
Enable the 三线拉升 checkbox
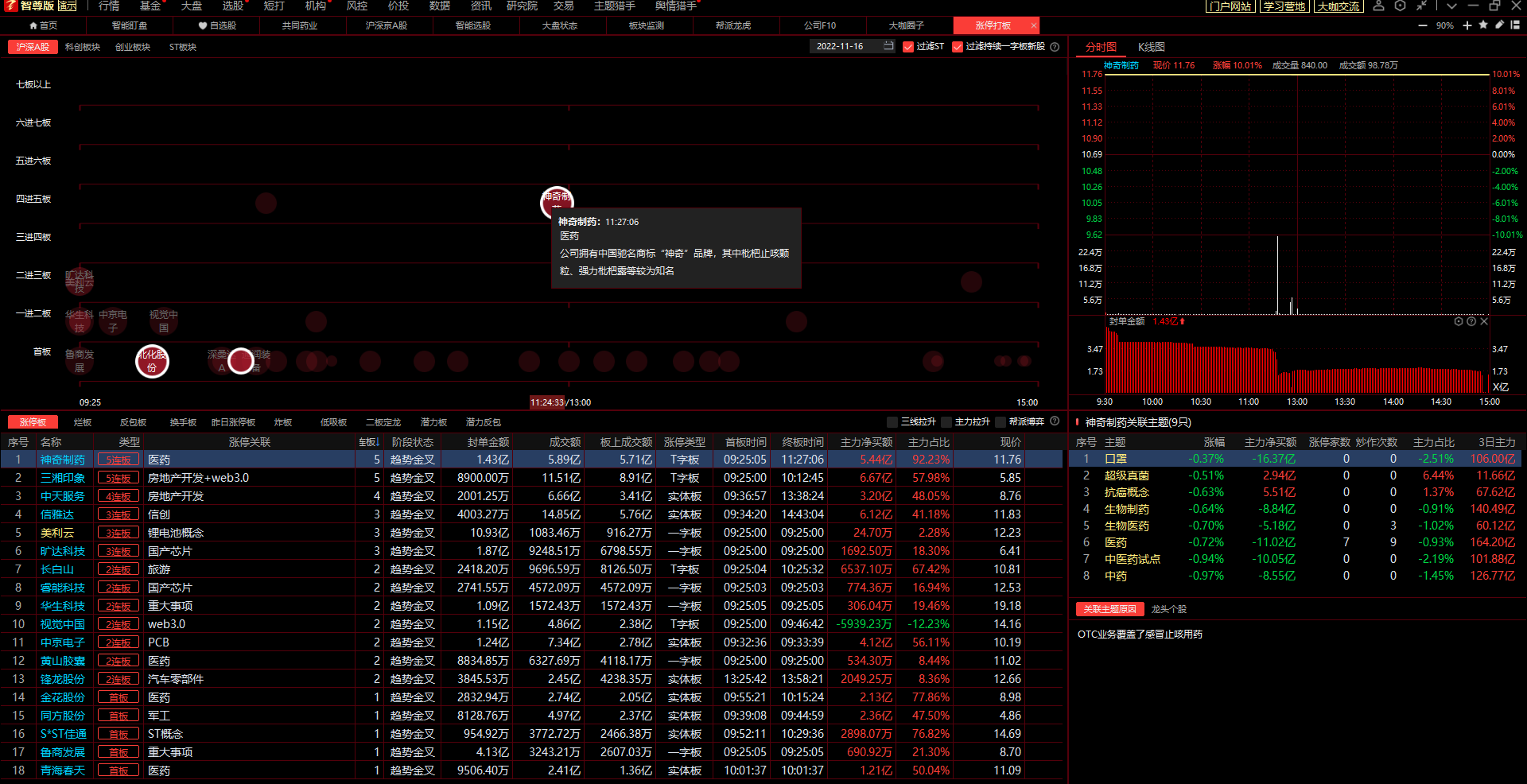[x=892, y=422]
